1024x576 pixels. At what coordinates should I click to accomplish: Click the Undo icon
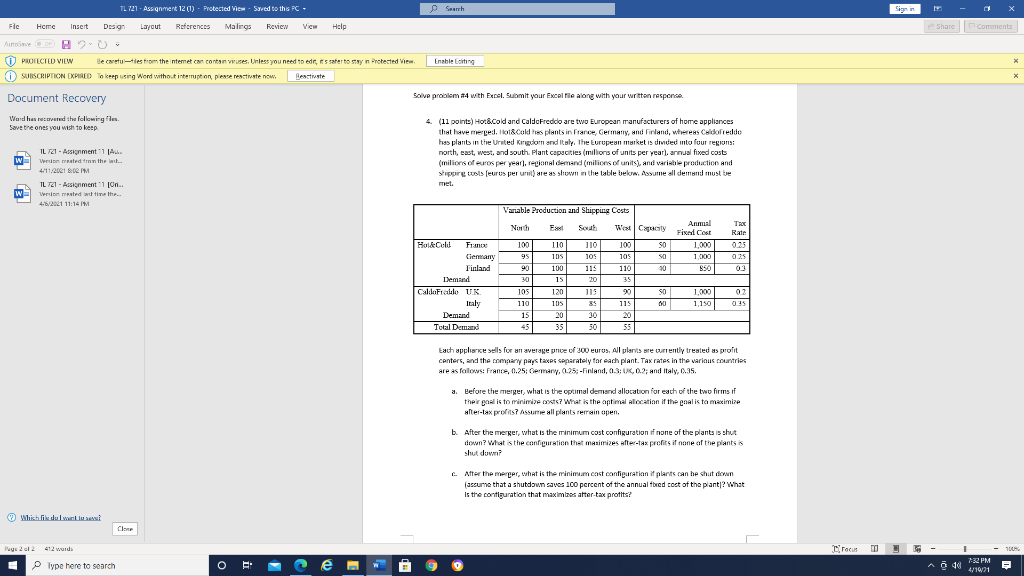(x=81, y=42)
